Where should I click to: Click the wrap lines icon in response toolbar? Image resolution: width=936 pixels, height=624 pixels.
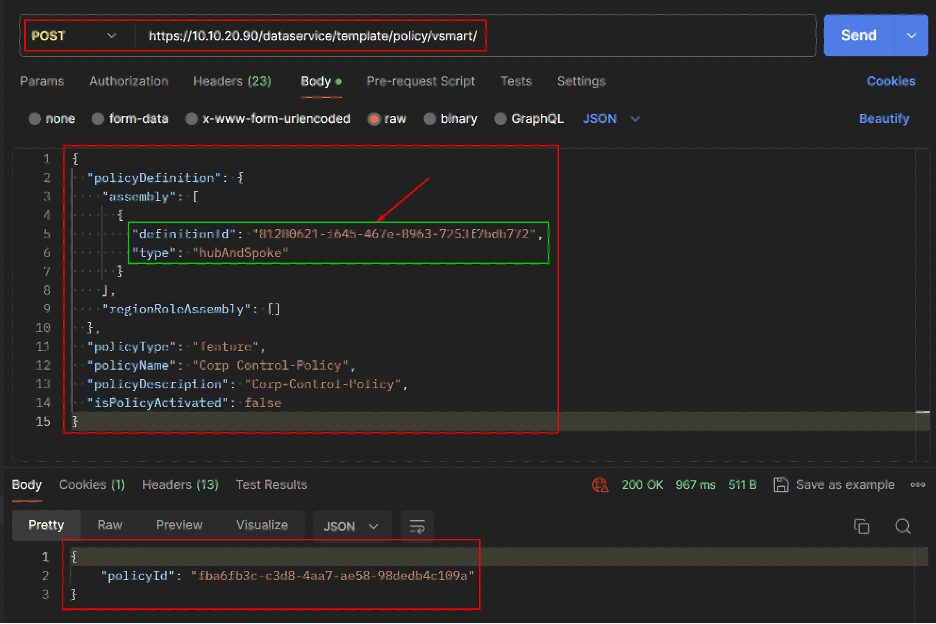click(x=417, y=526)
